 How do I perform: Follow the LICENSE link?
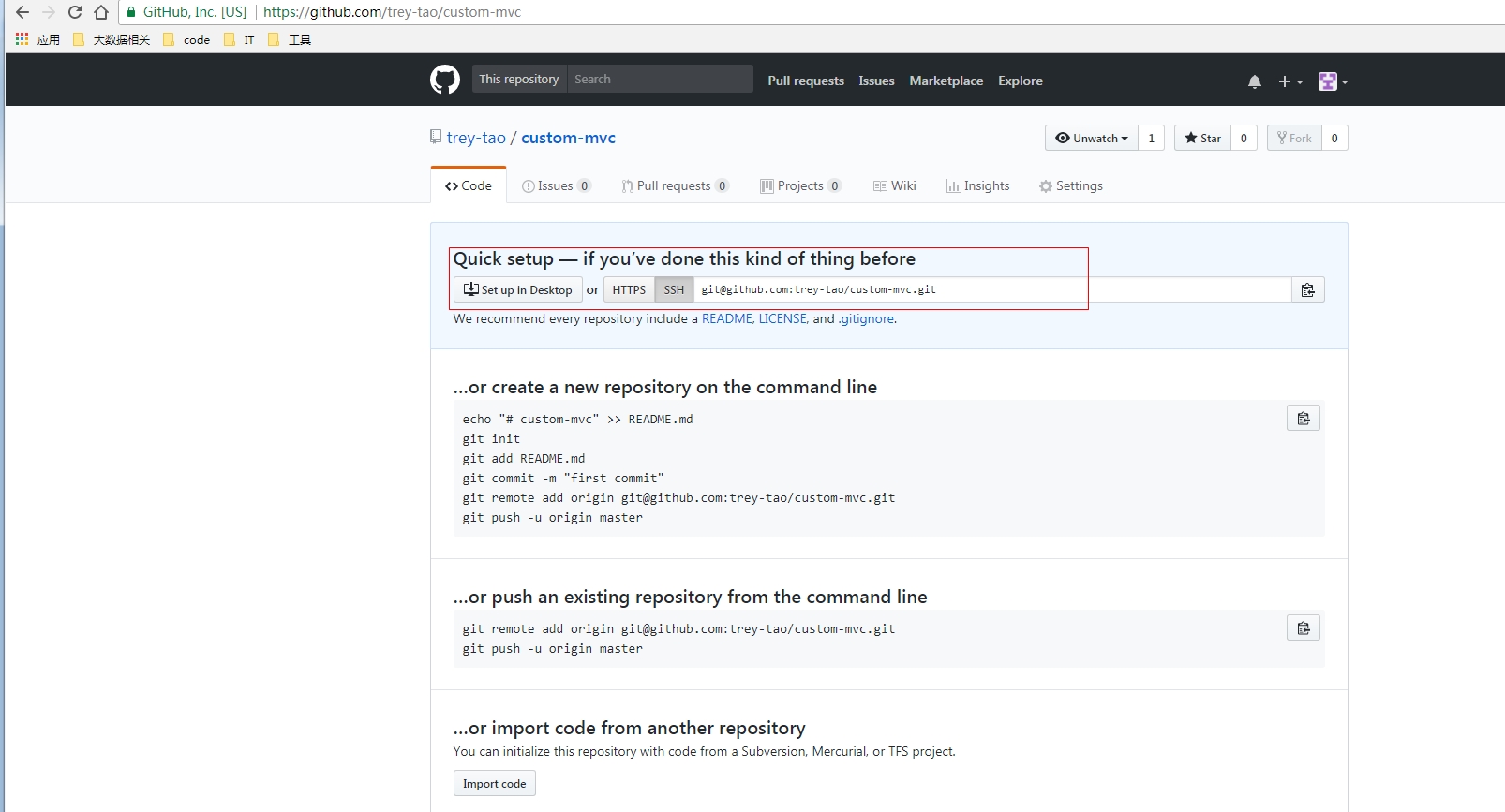(782, 318)
